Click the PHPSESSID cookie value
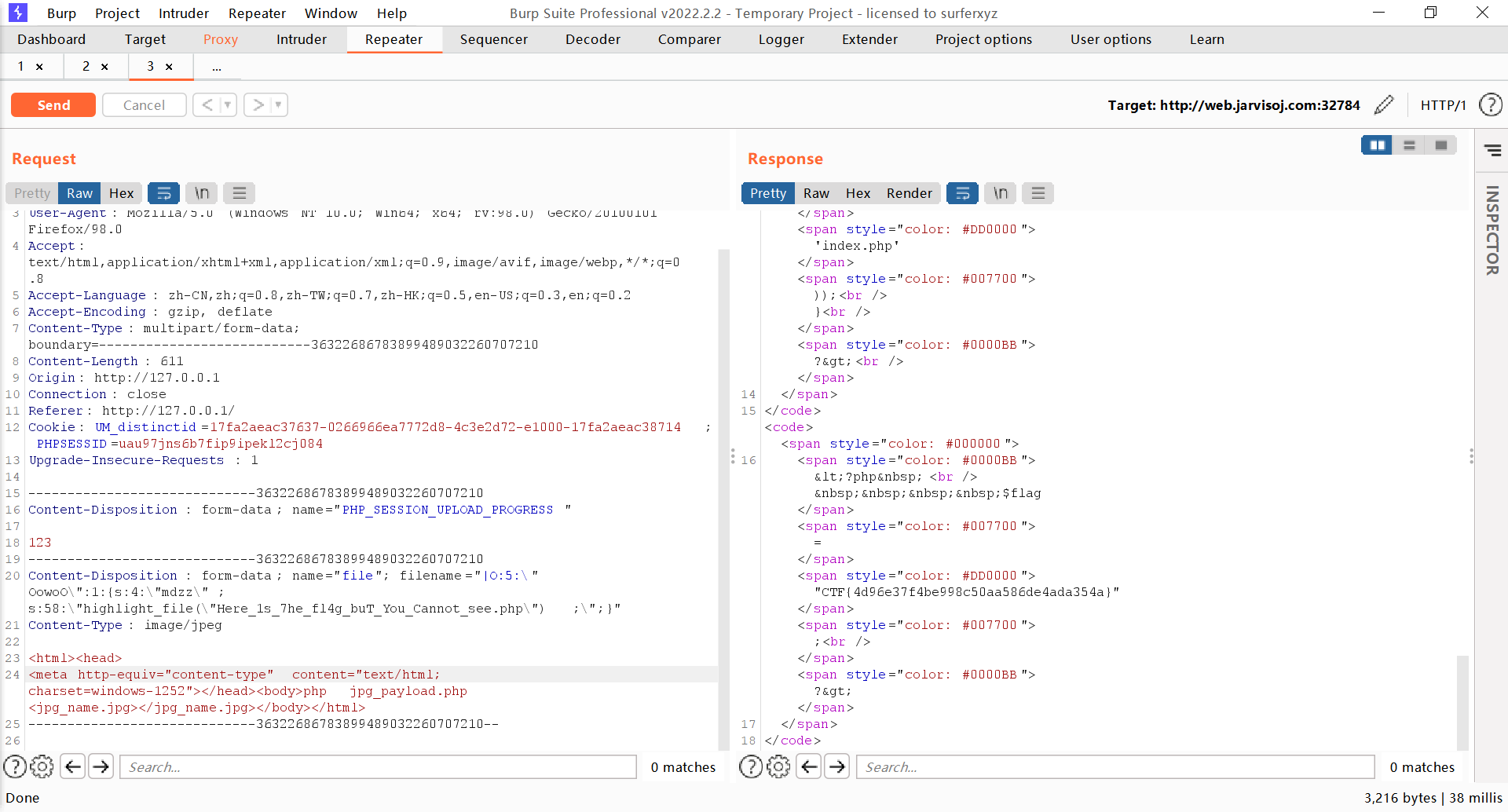1508x812 pixels. click(221, 444)
